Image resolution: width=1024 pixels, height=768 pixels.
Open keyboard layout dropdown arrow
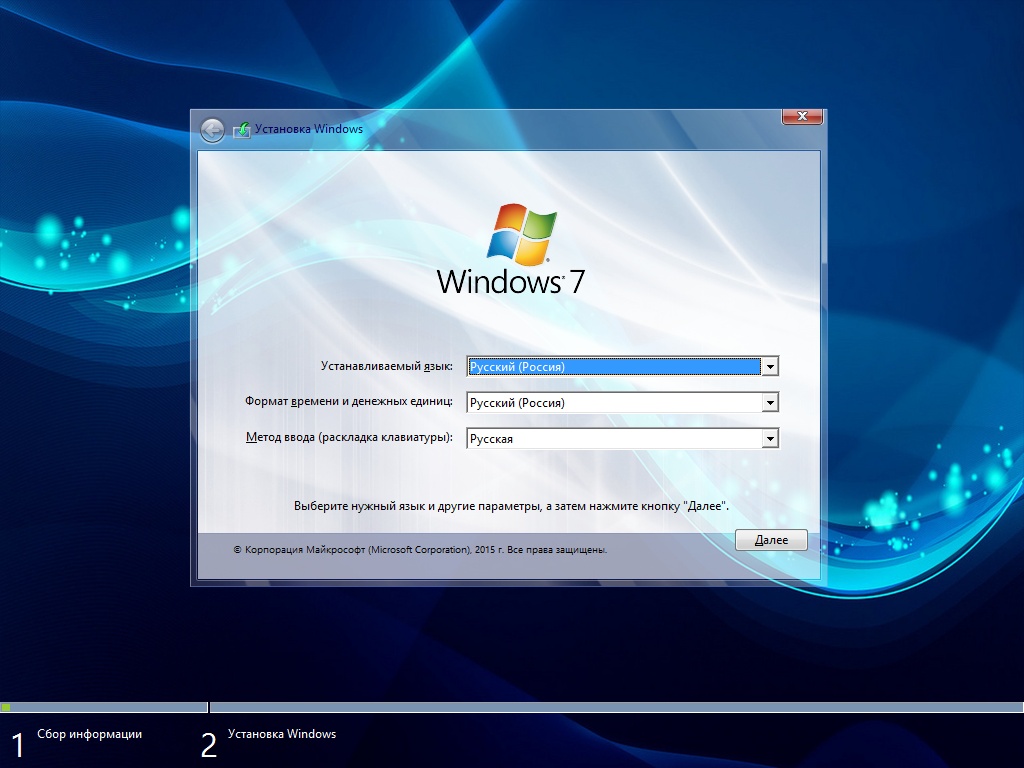770,438
